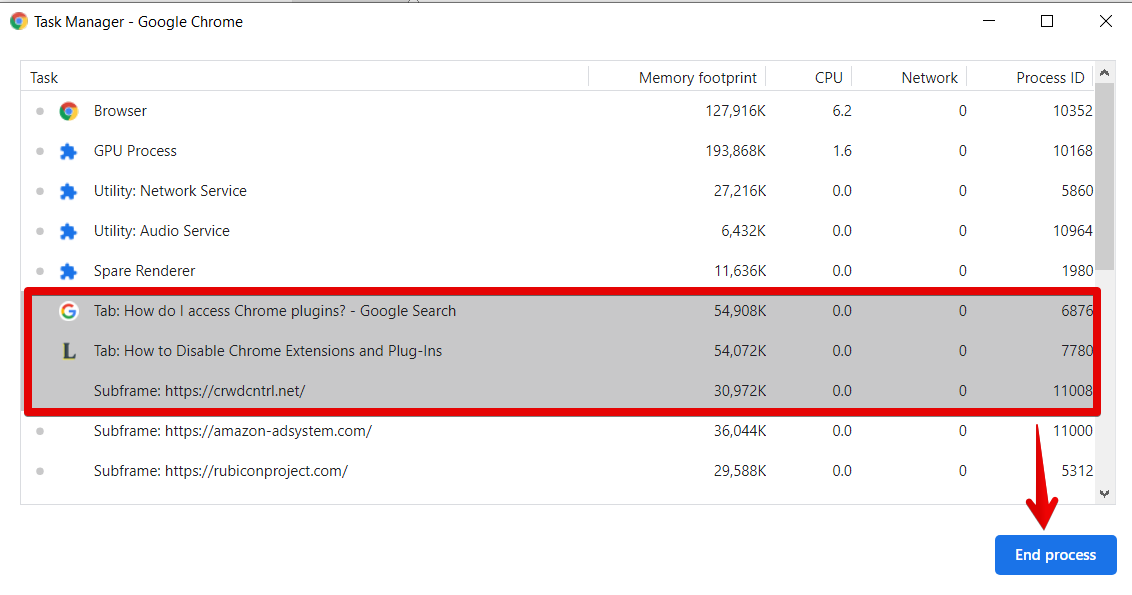Click the Chrome icon in Browser row
1132x595 pixels.
[68, 111]
